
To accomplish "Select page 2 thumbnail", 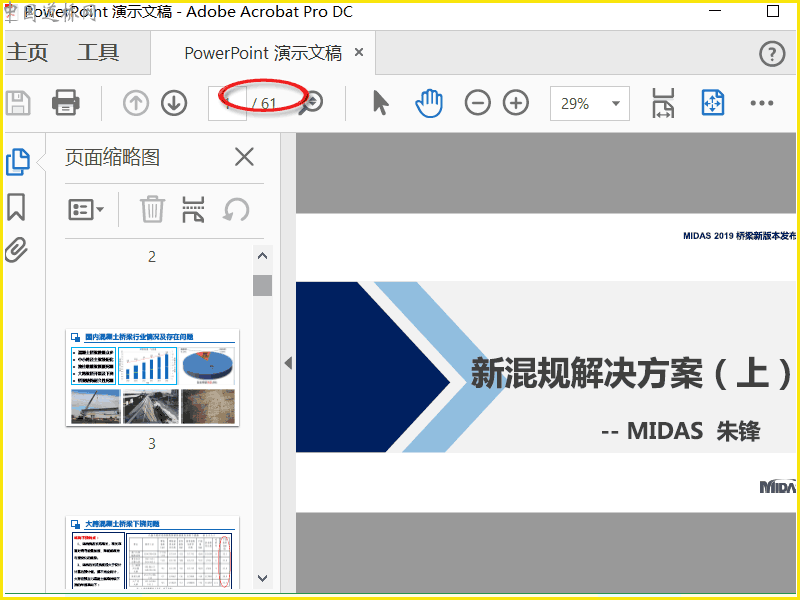I will (152, 257).
